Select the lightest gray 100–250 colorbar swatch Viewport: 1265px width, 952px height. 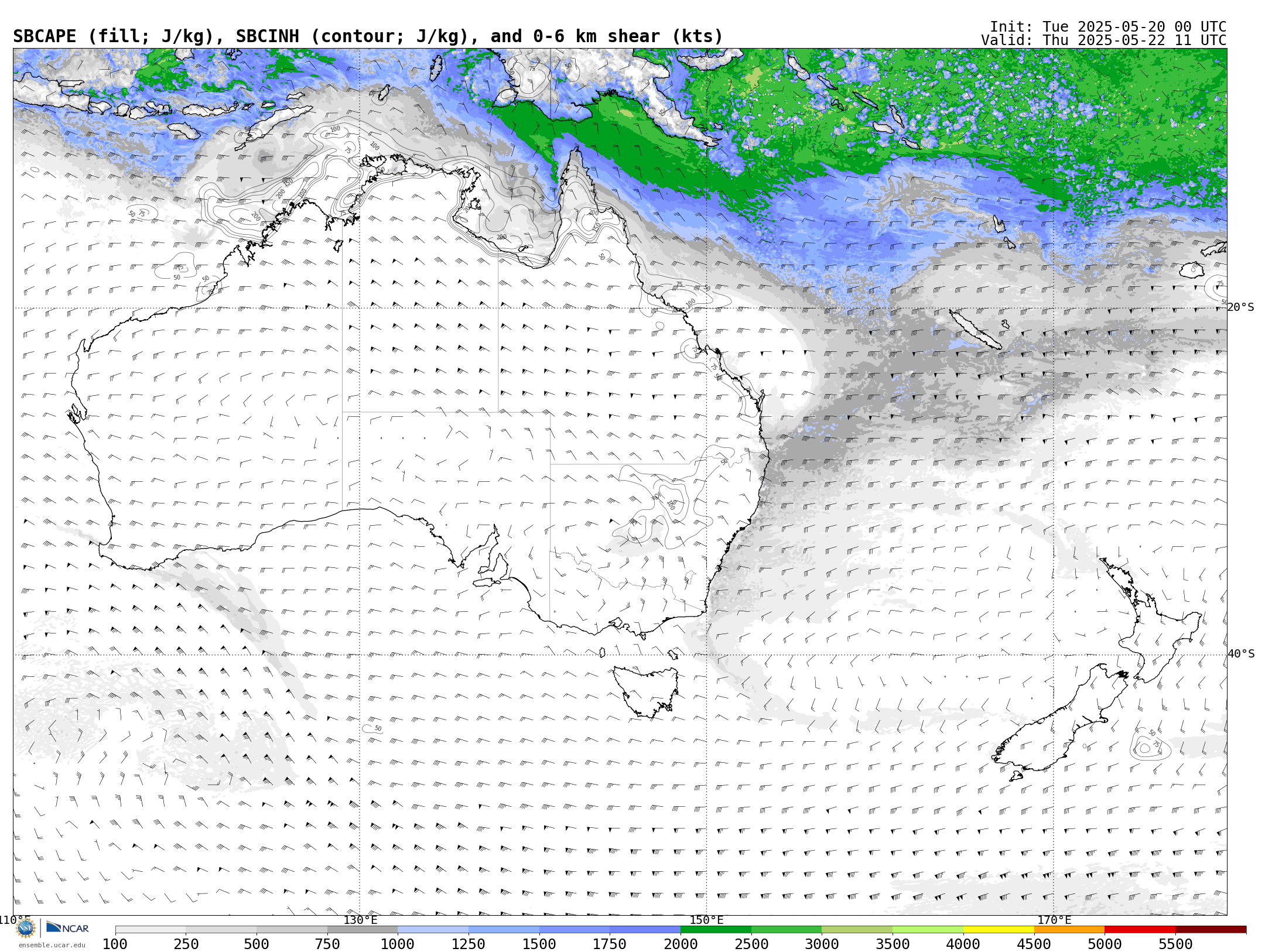click(x=151, y=930)
